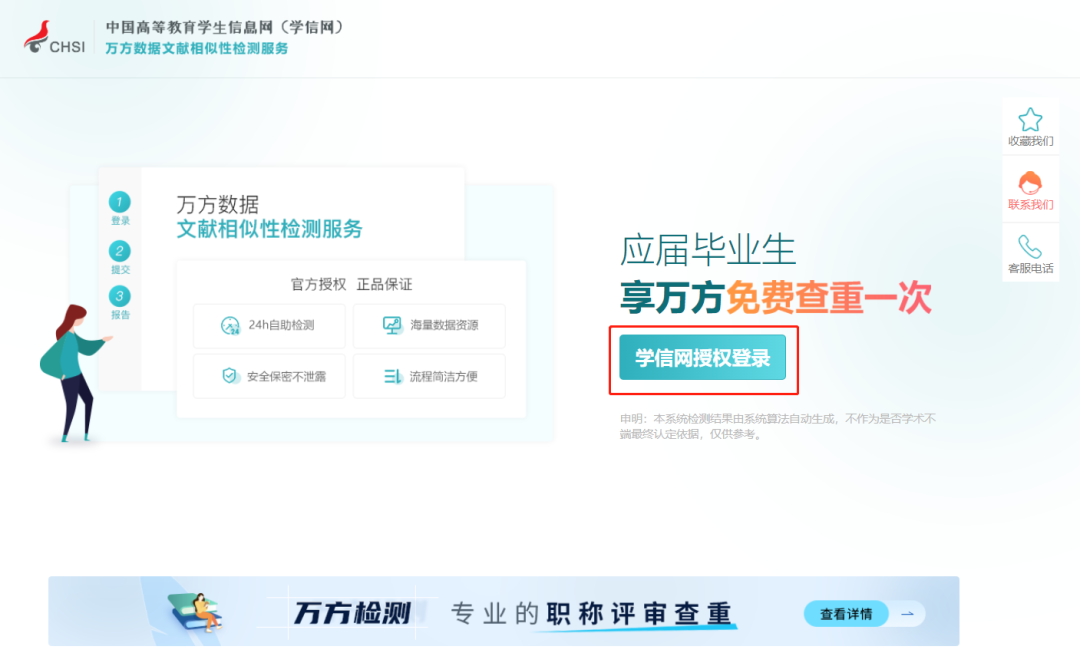Image resolution: width=1080 pixels, height=653 pixels.
Task: Click the 万方数据 card title
Action: (218, 205)
